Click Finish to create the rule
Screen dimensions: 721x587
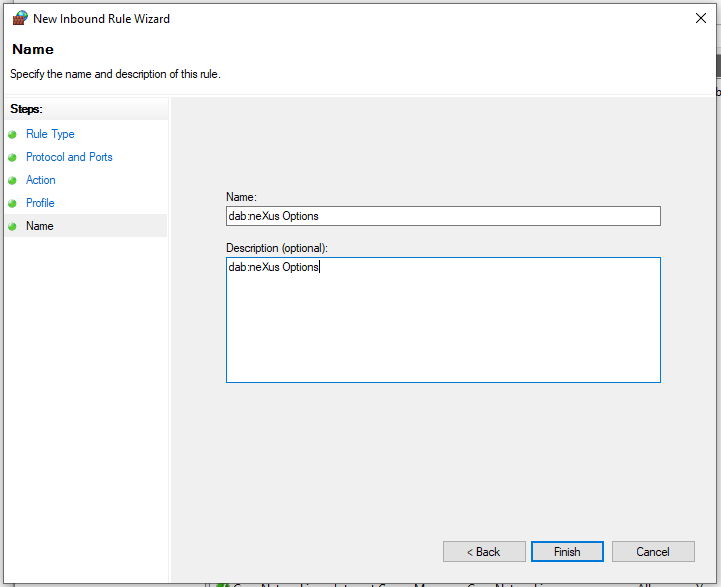click(x=567, y=552)
